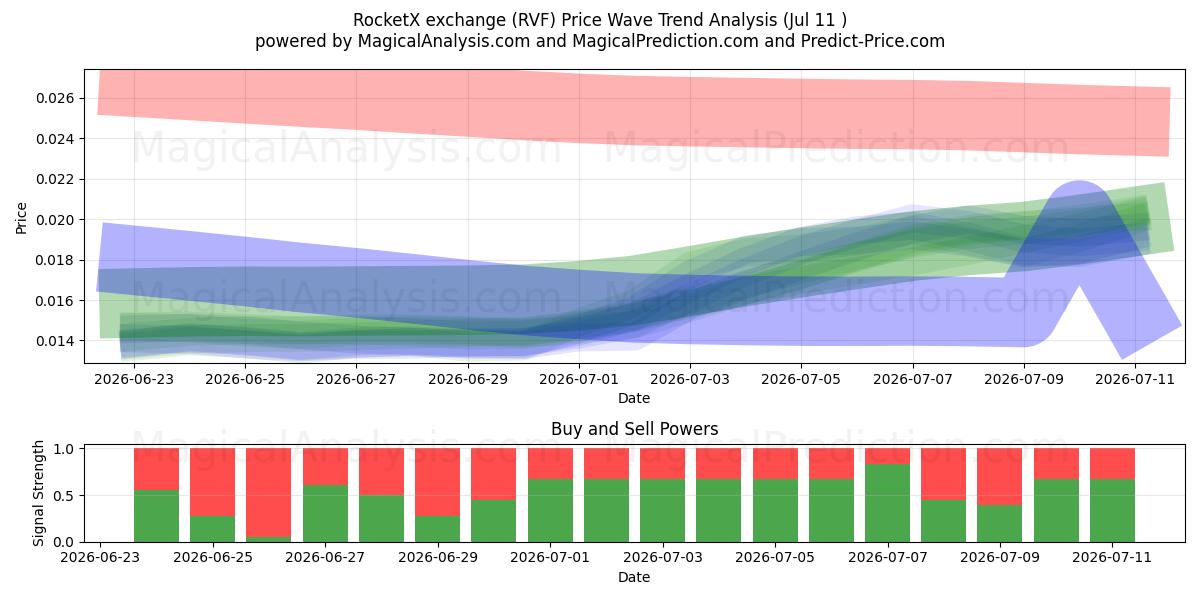The height and width of the screenshot is (600, 1200).
Task: Click the red sell bar for 2026-07-09
Action: click(1000, 477)
